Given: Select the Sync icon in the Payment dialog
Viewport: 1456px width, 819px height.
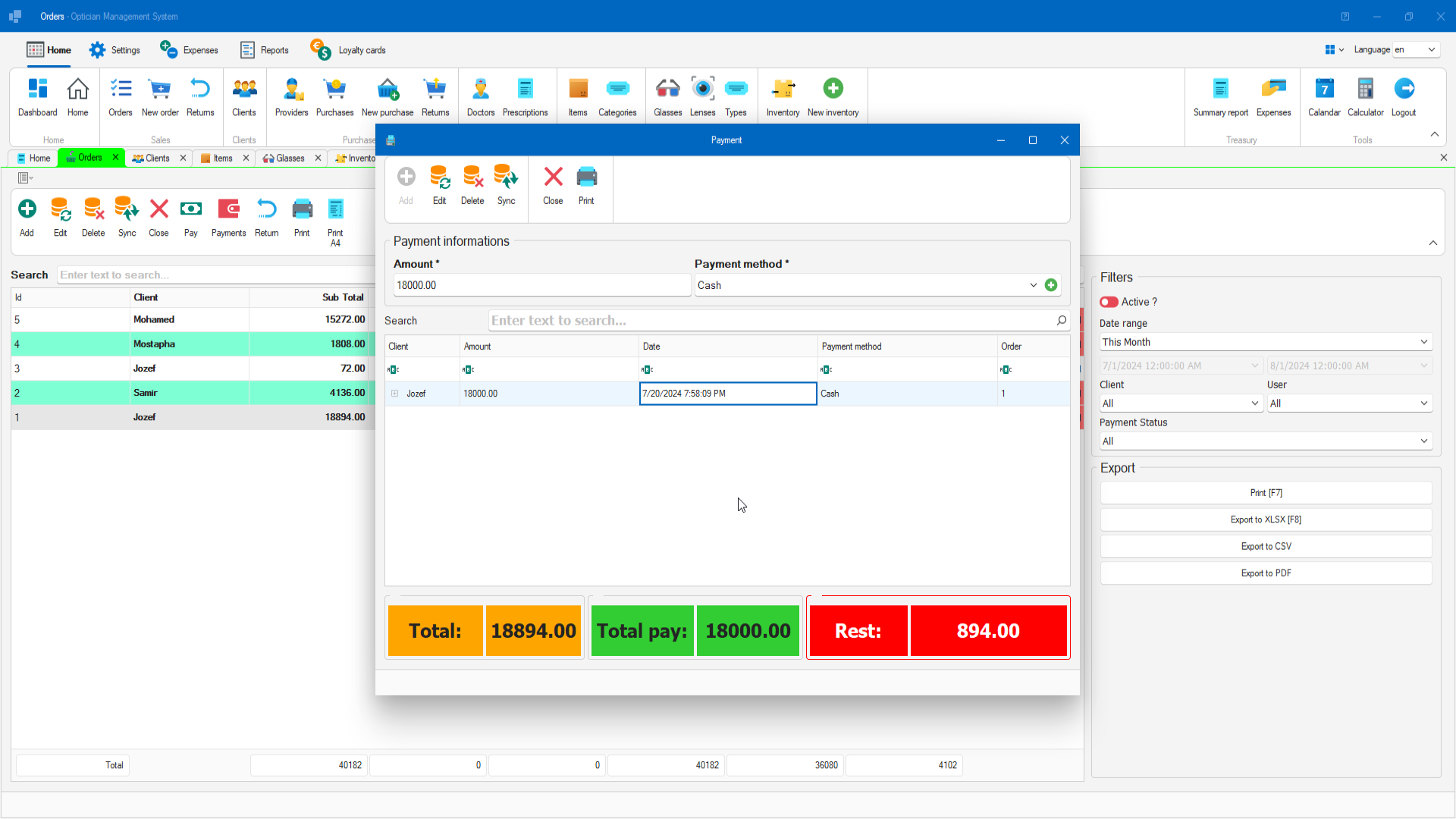Looking at the screenshot, I should [506, 182].
